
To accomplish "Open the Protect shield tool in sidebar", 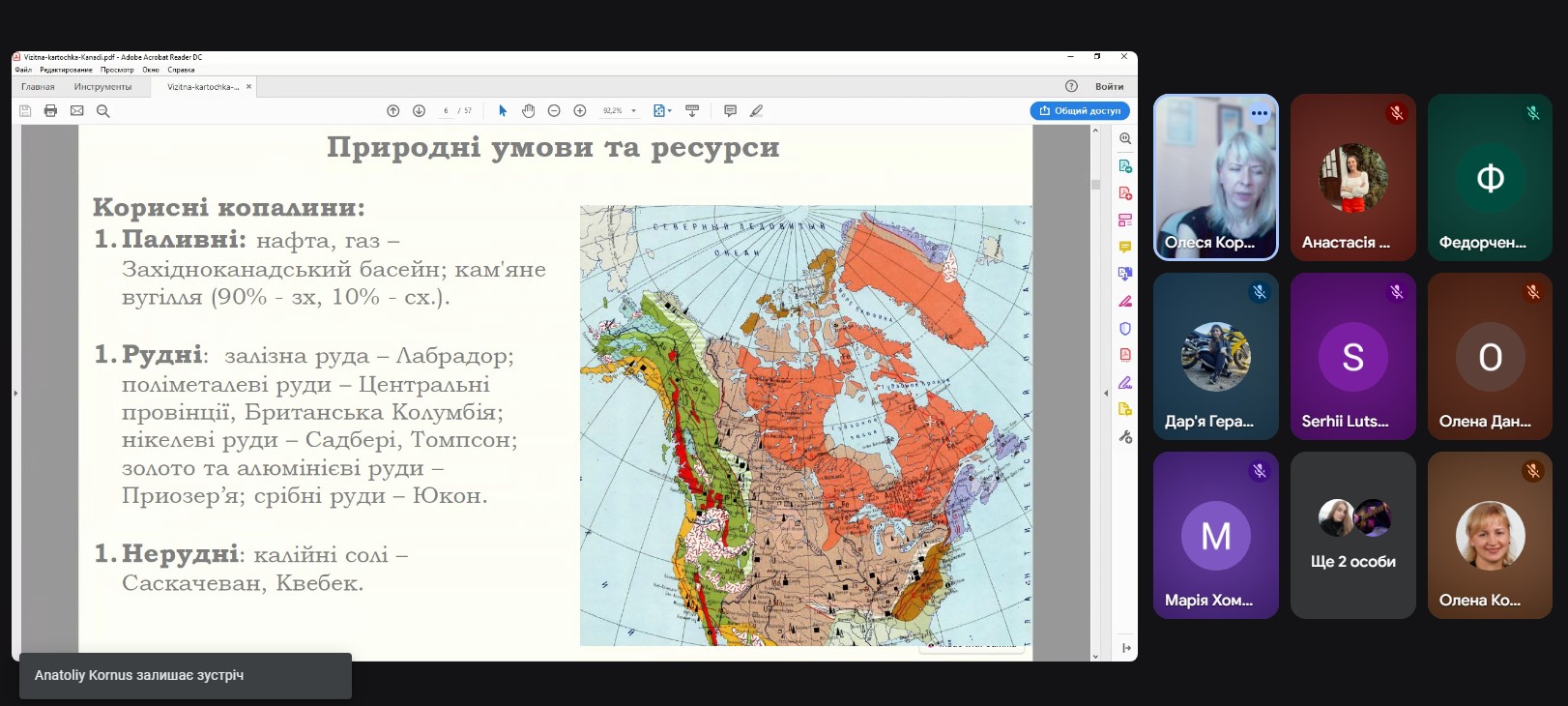I will point(1125,329).
